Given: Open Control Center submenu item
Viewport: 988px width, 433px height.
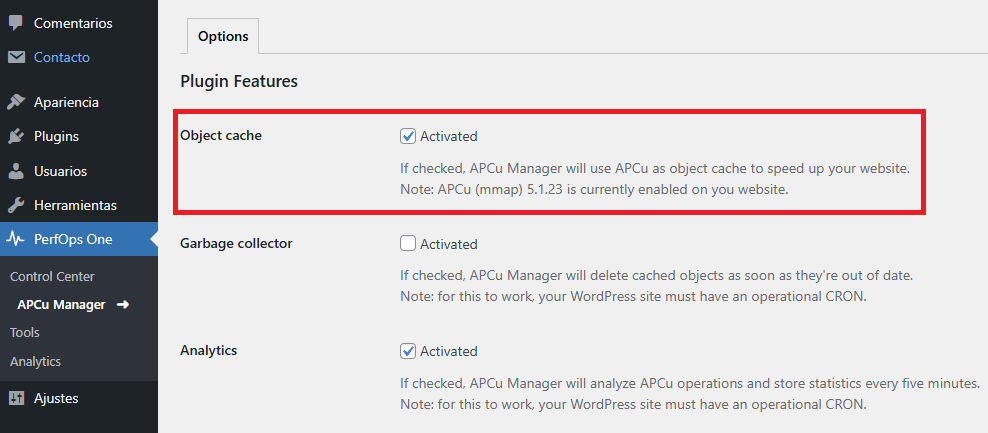Looking at the screenshot, I should tap(52, 276).
